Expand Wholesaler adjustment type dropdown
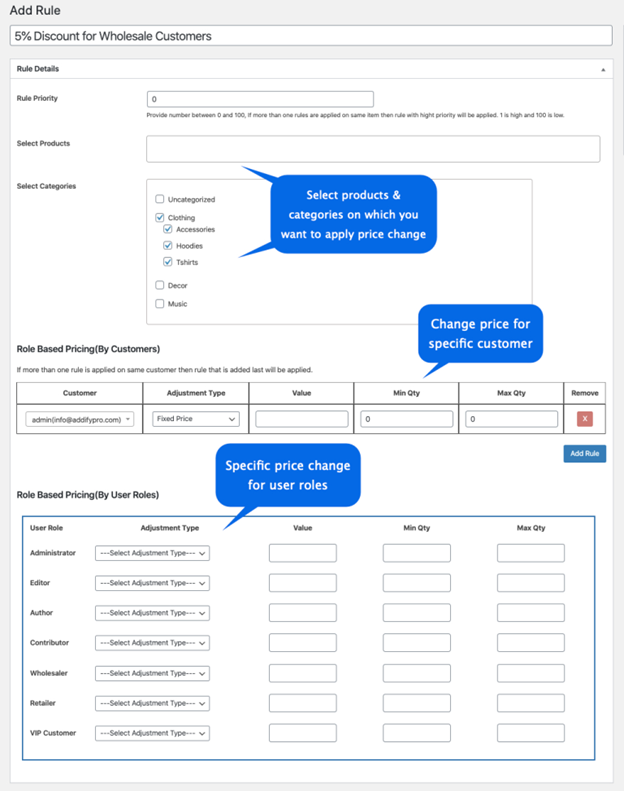The width and height of the screenshot is (624, 791). pos(152,673)
